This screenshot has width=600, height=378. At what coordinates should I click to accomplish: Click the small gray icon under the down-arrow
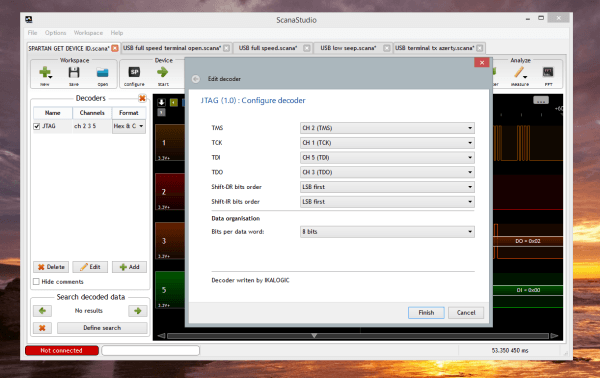click(161, 112)
